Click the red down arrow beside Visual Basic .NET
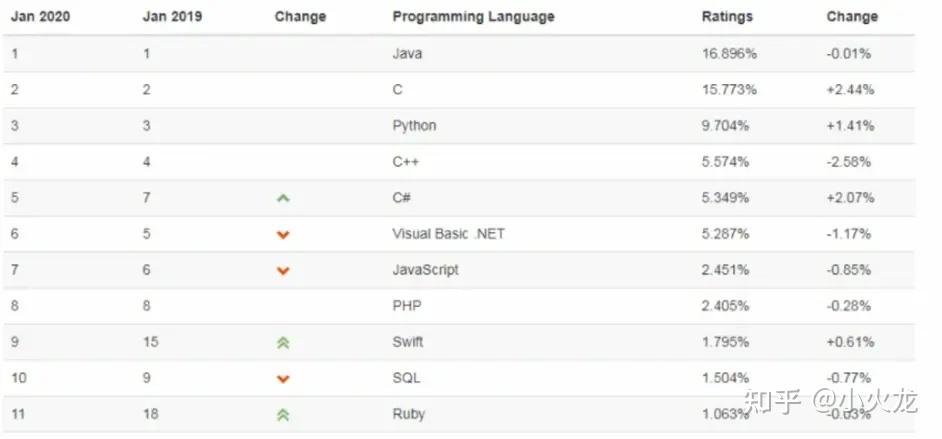This screenshot has width=942, height=439. click(x=283, y=235)
